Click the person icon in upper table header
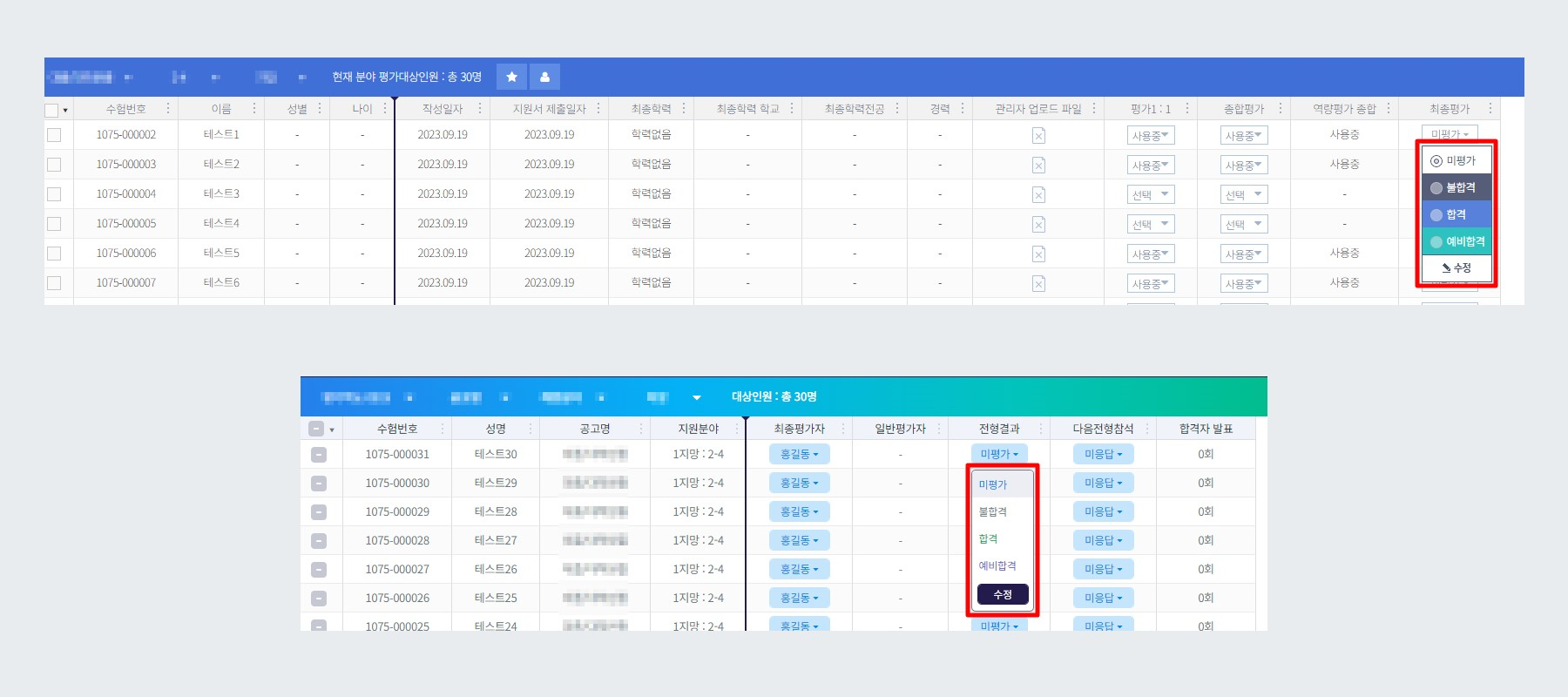1568x697 pixels. click(544, 77)
